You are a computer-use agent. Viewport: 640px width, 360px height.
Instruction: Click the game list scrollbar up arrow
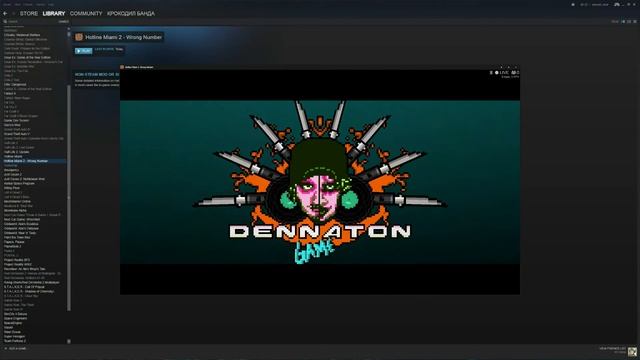[x=69, y=29]
